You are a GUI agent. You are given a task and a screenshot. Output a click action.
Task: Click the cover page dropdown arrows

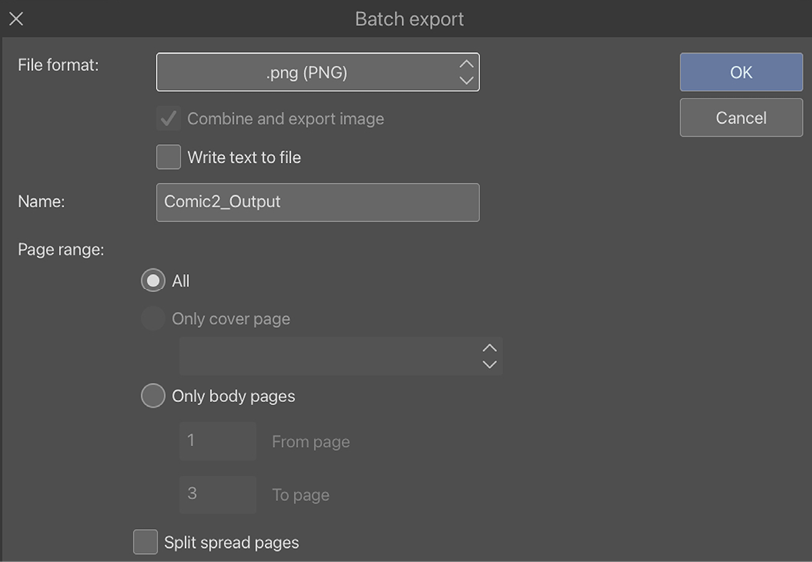coord(489,356)
